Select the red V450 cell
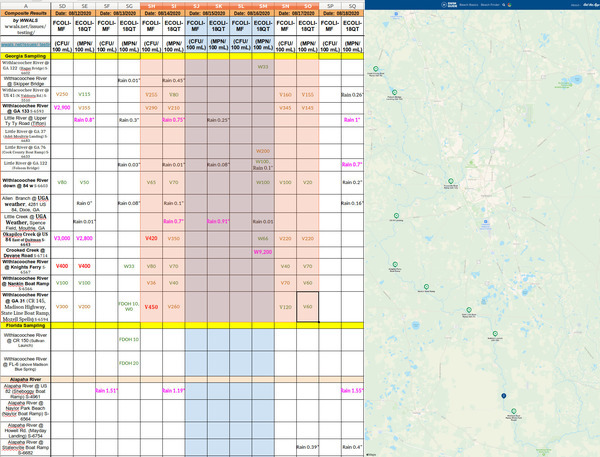Image resolution: width=600 pixels, height=457 pixels. [151, 307]
